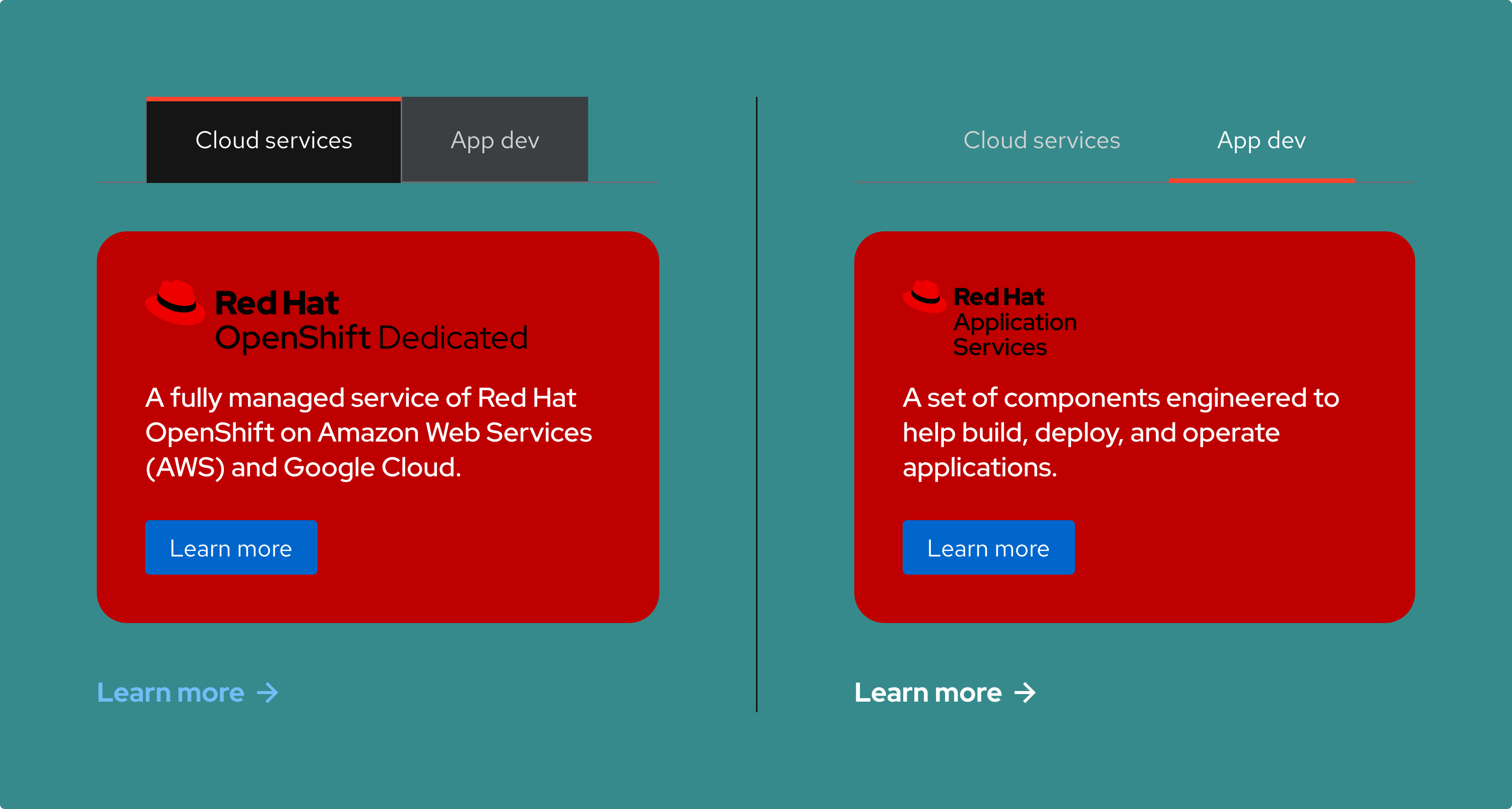This screenshot has width=1512, height=809.
Task: Select the boxed Cloud services tab
Action: pos(274,140)
